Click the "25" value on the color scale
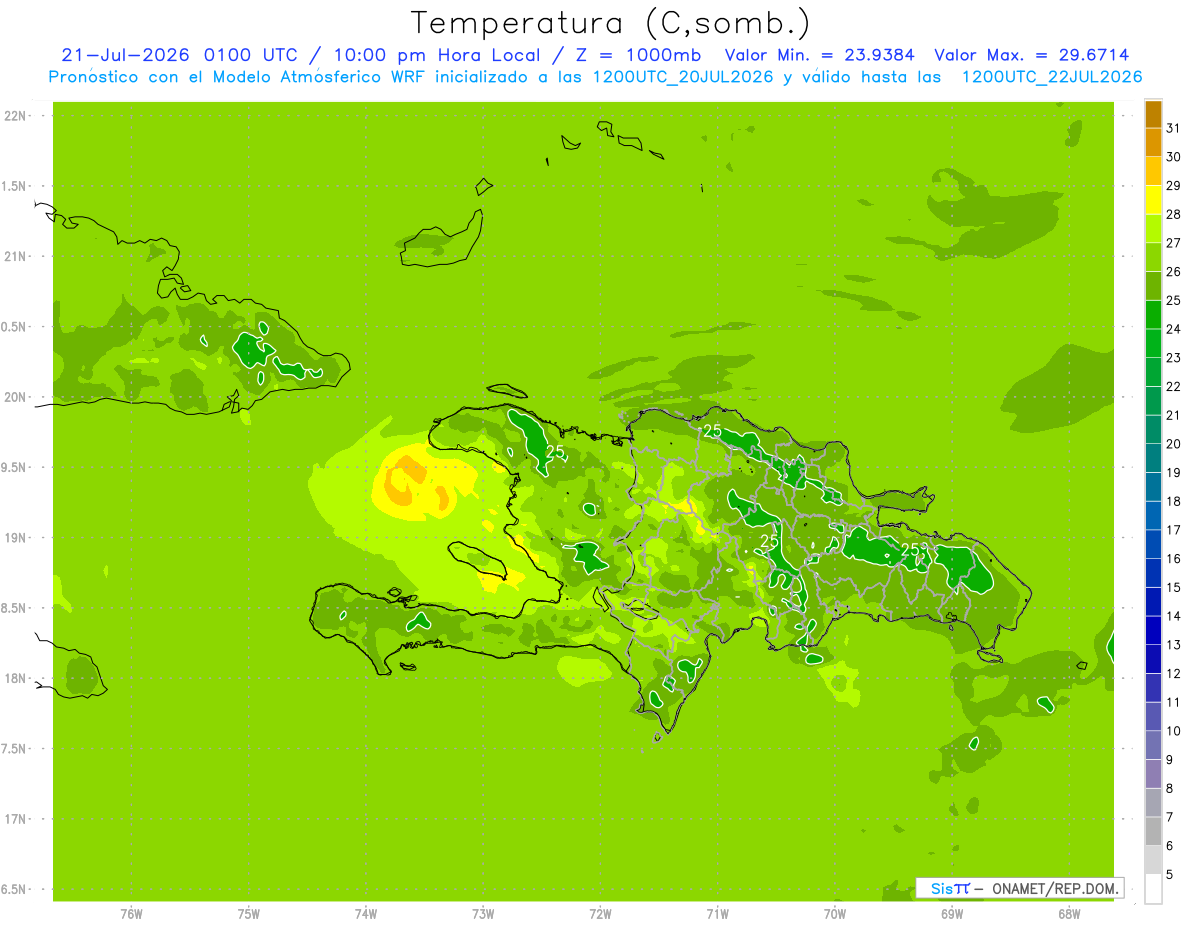 tap(1174, 300)
